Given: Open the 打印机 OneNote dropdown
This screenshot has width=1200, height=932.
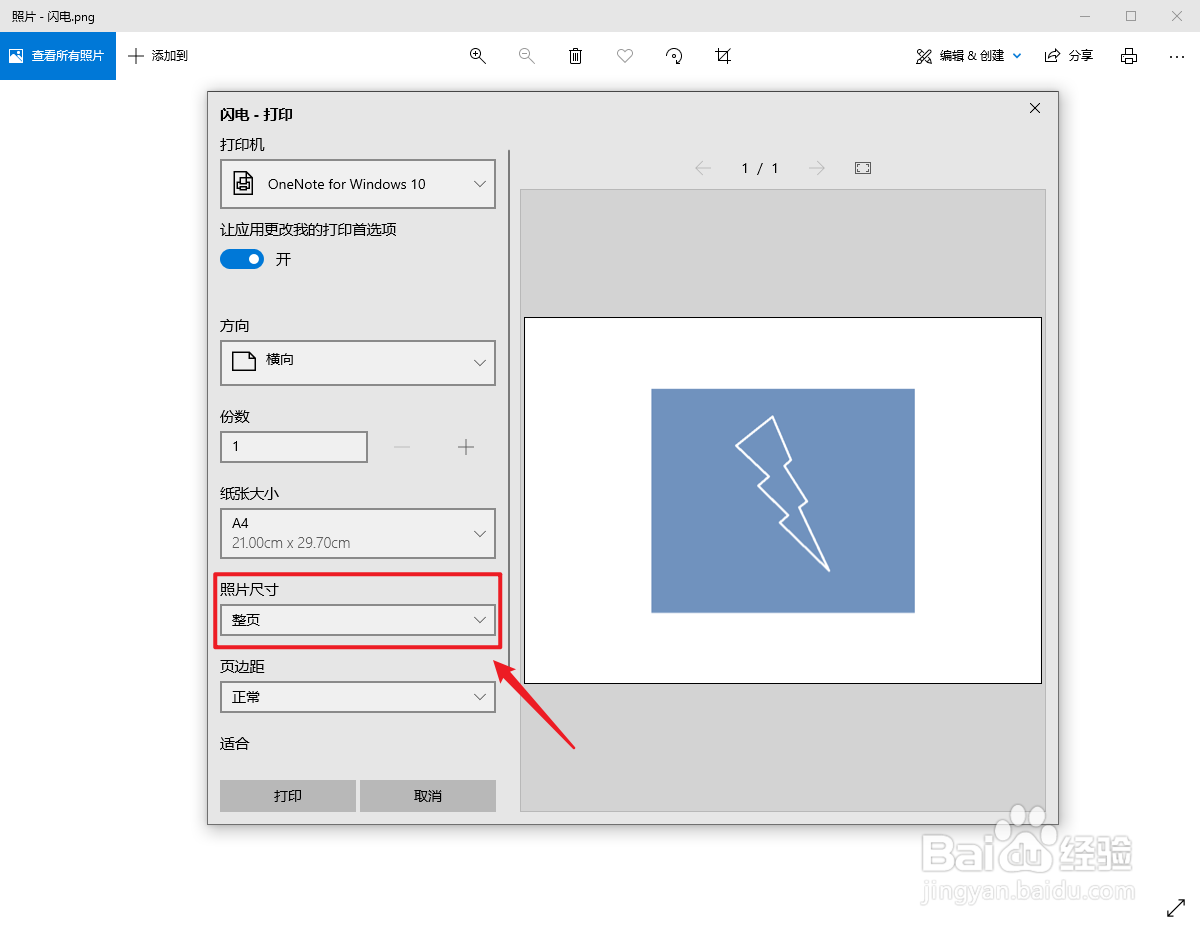Looking at the screenshot, I should [358, 184].
